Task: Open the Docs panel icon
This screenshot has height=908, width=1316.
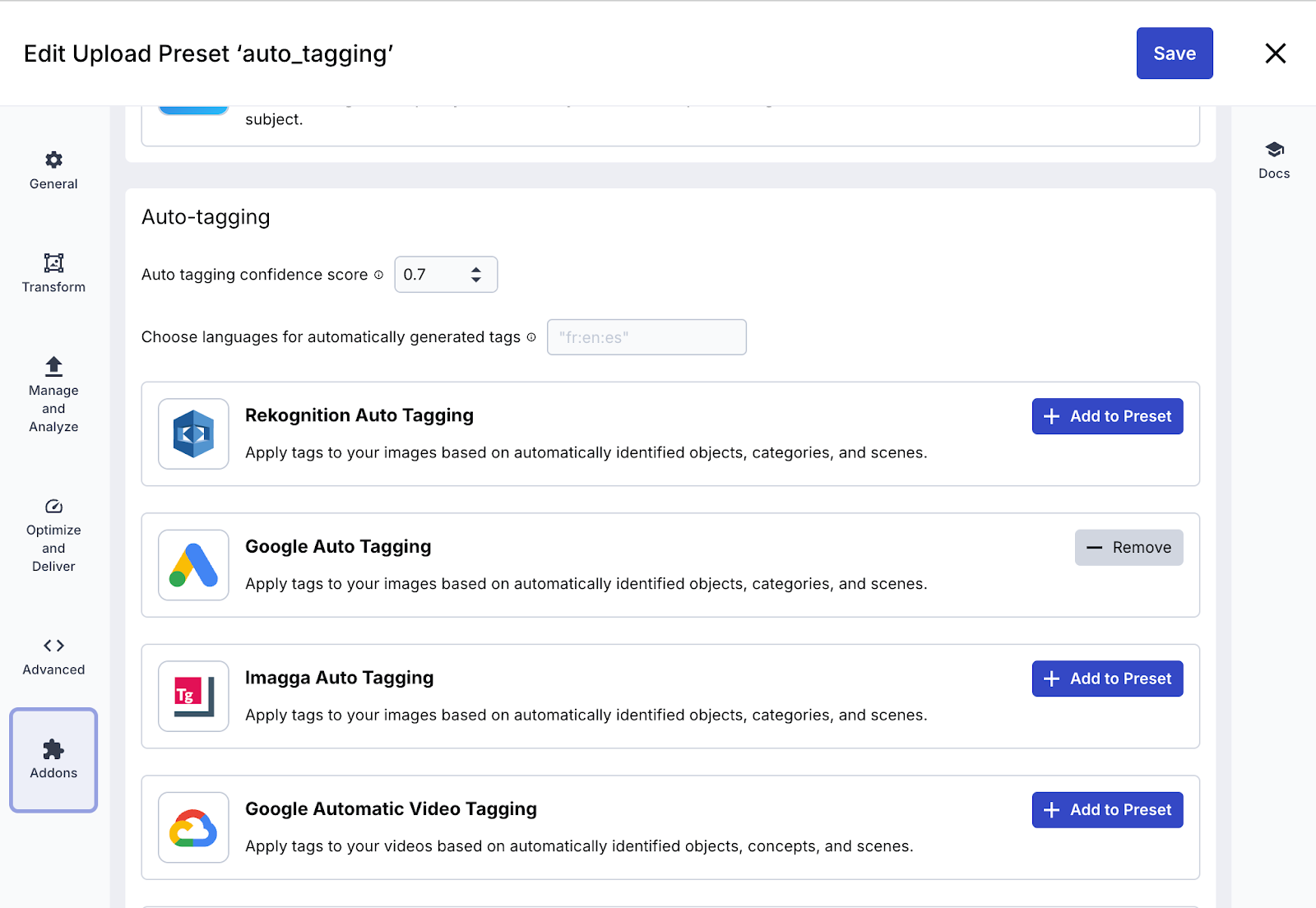Action: 1274,160
